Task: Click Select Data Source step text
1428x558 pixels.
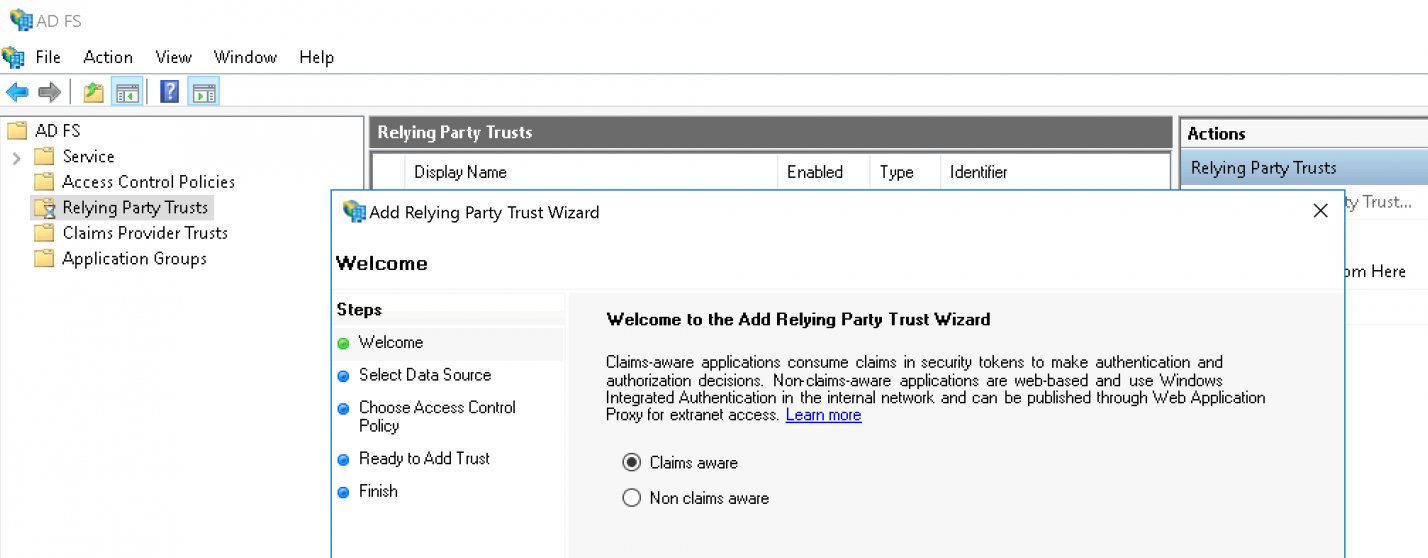Action: coord(425,375)
